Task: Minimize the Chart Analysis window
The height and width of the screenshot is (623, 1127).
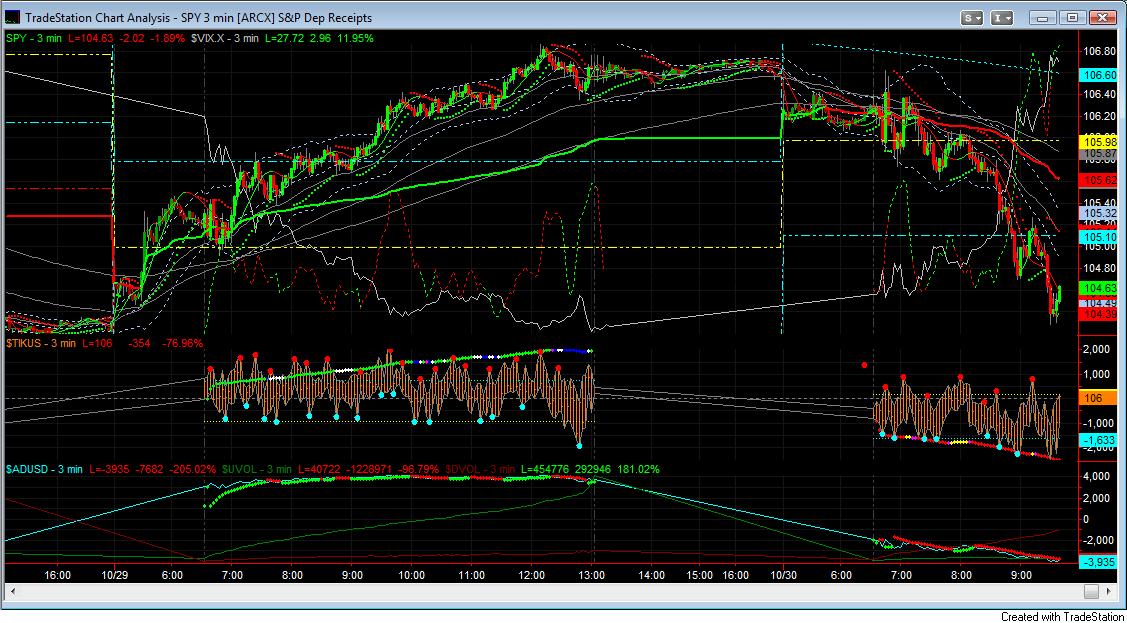Action: pos(1044,17)
